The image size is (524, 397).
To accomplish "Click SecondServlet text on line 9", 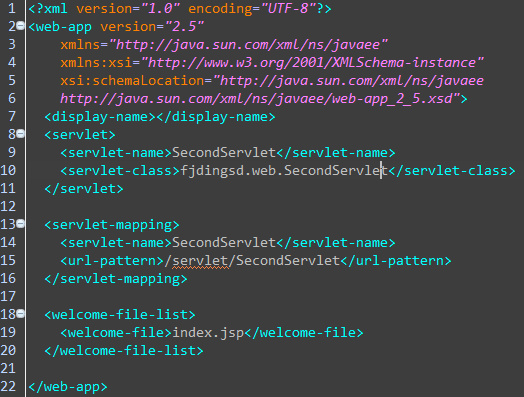I will click(x=224, y=153).
